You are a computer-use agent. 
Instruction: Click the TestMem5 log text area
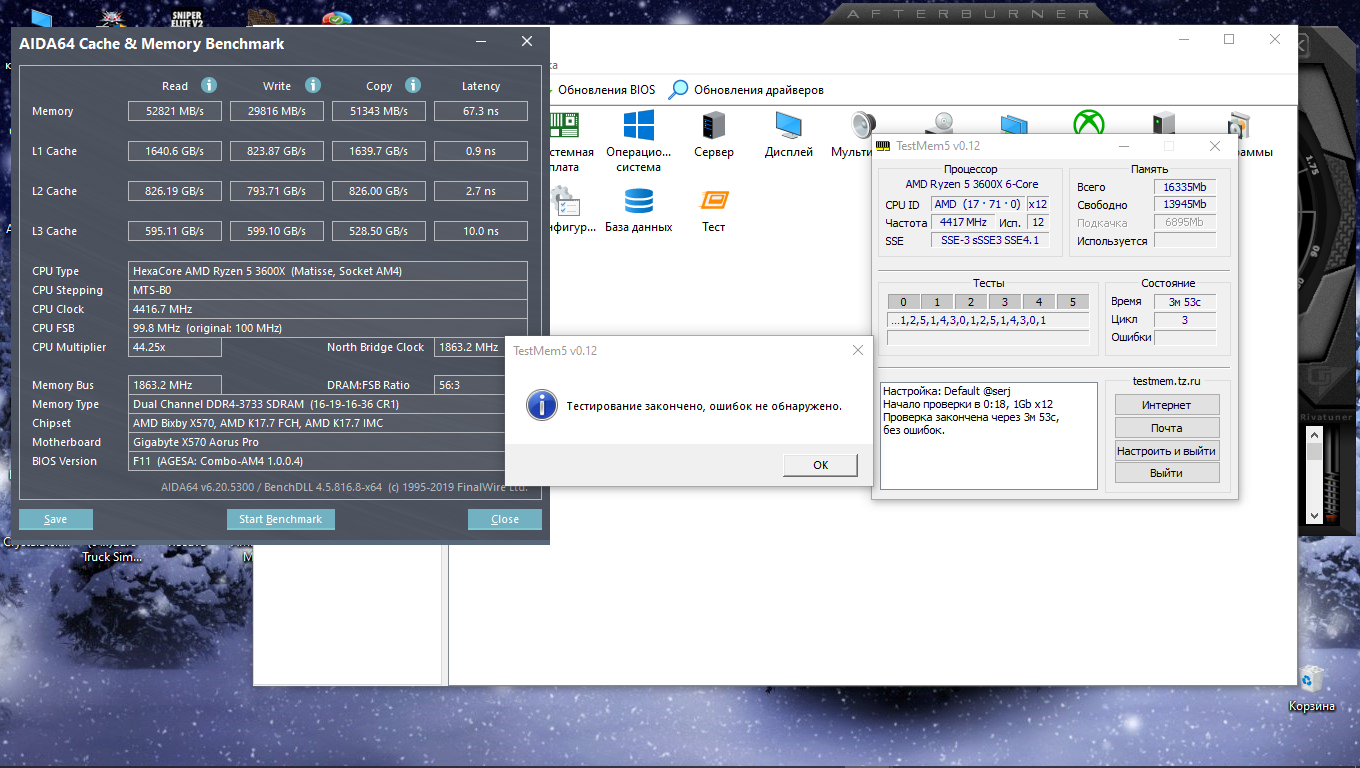click(989, 436)
